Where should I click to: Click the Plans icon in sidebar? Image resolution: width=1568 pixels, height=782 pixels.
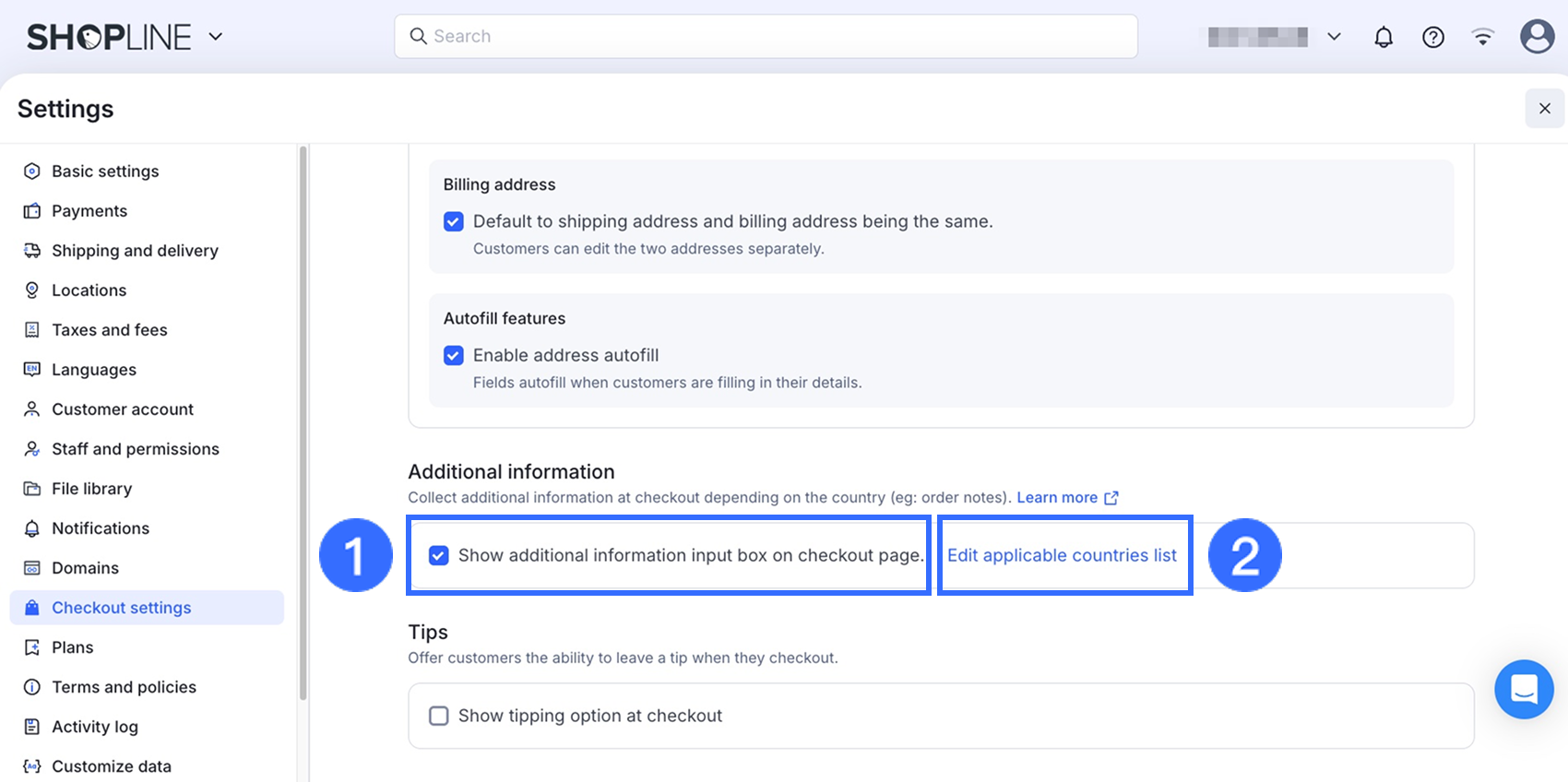32,647
